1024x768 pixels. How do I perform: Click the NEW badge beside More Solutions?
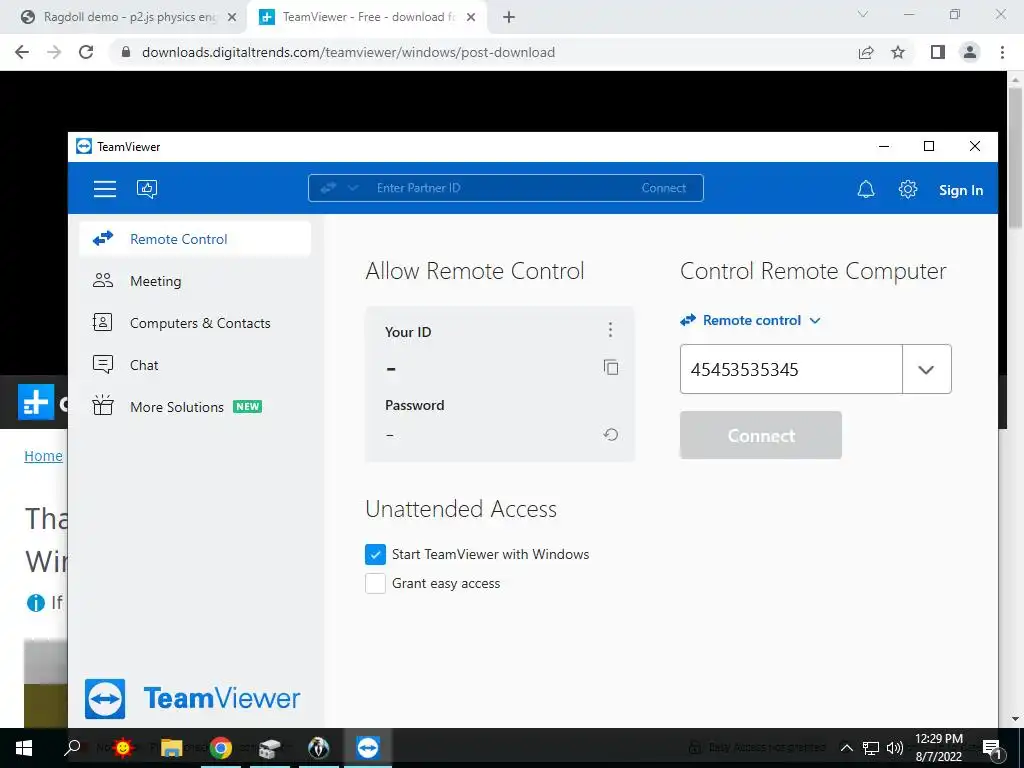pyautogui.click(x=248, y=406)
